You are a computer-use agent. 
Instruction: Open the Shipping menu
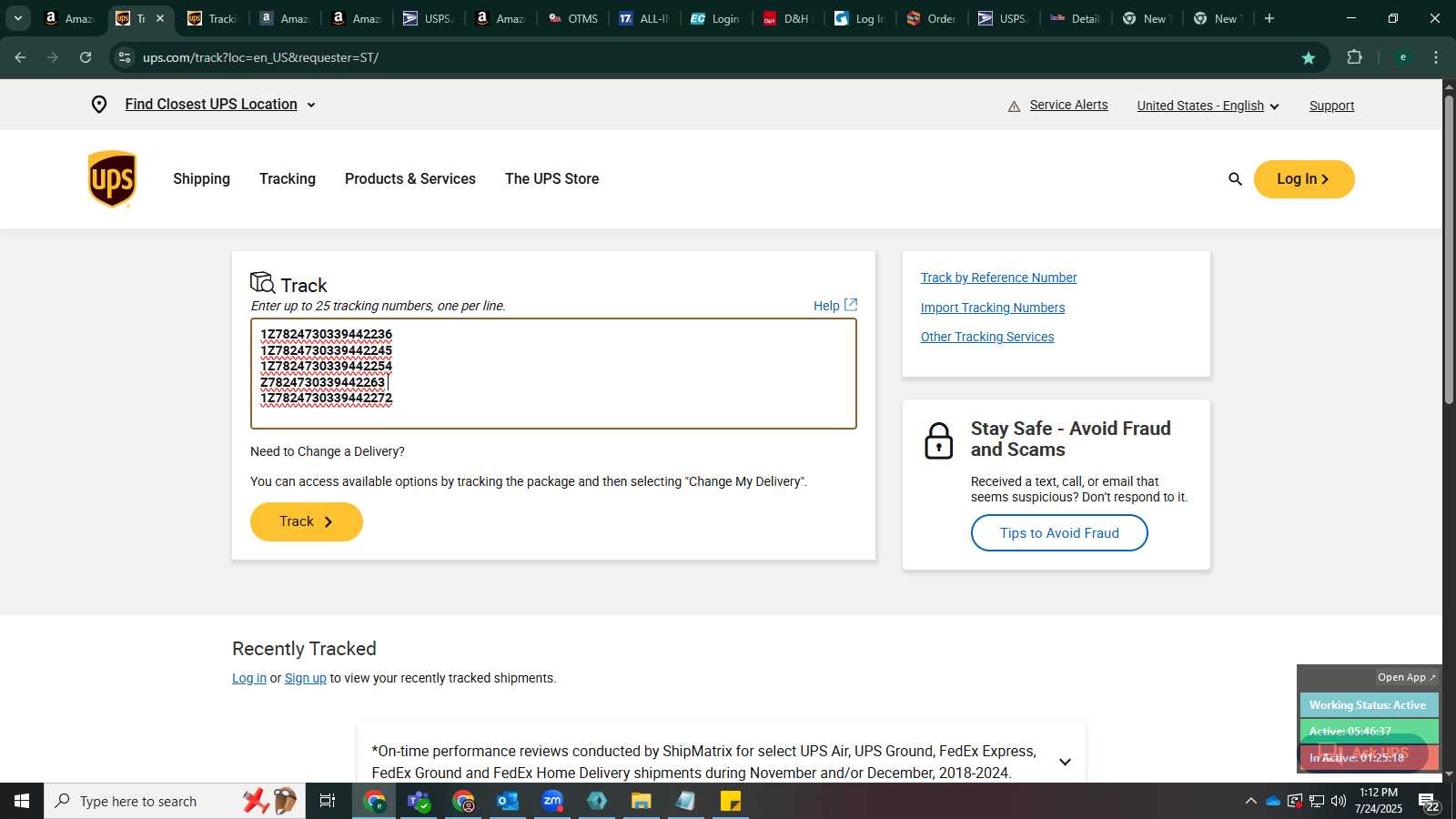pos(201,179)
